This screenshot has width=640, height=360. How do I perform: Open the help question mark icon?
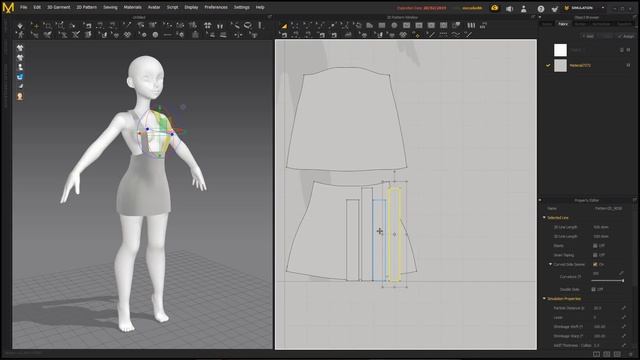tap(541, 9)
